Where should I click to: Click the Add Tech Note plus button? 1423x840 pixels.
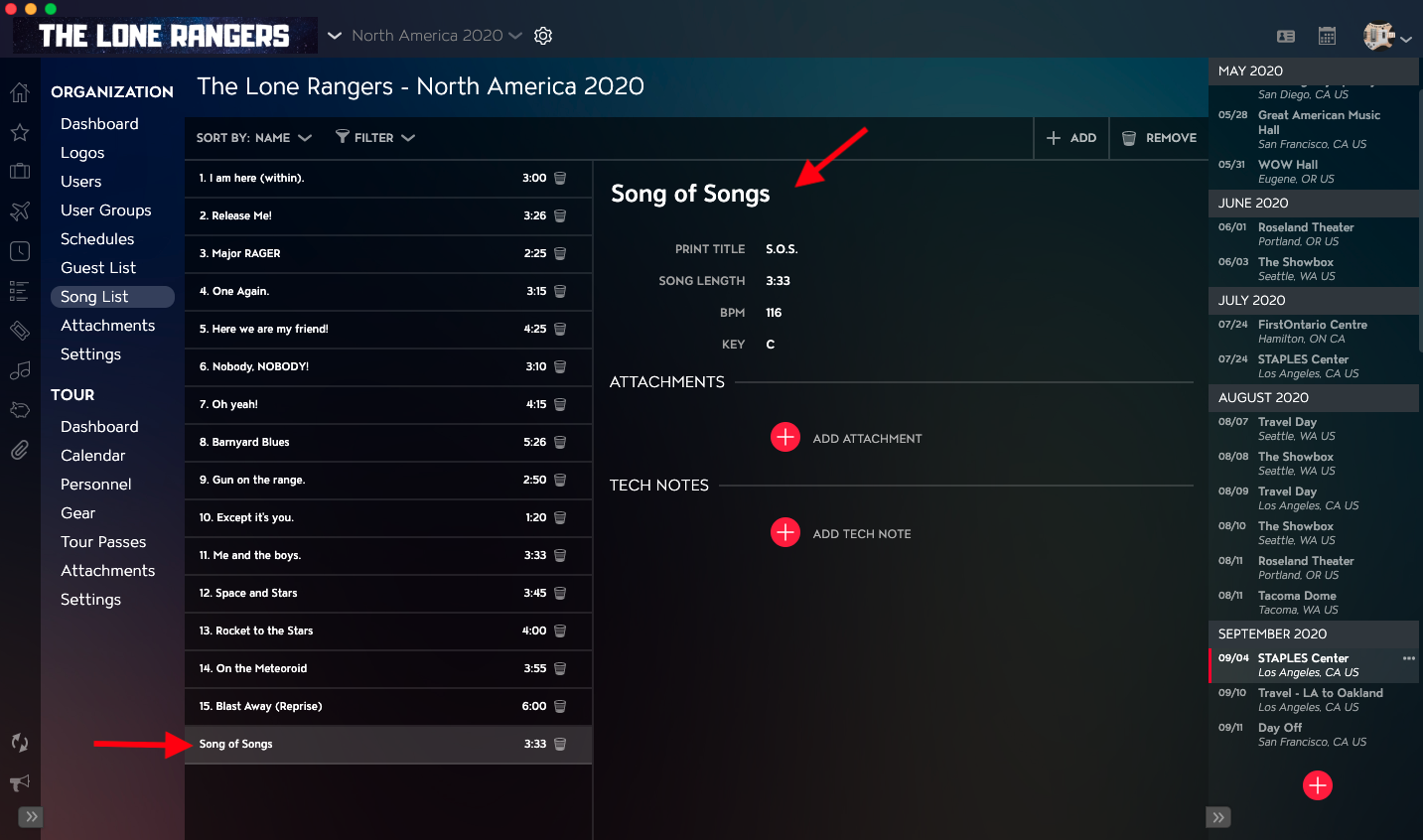pos(785,532)
